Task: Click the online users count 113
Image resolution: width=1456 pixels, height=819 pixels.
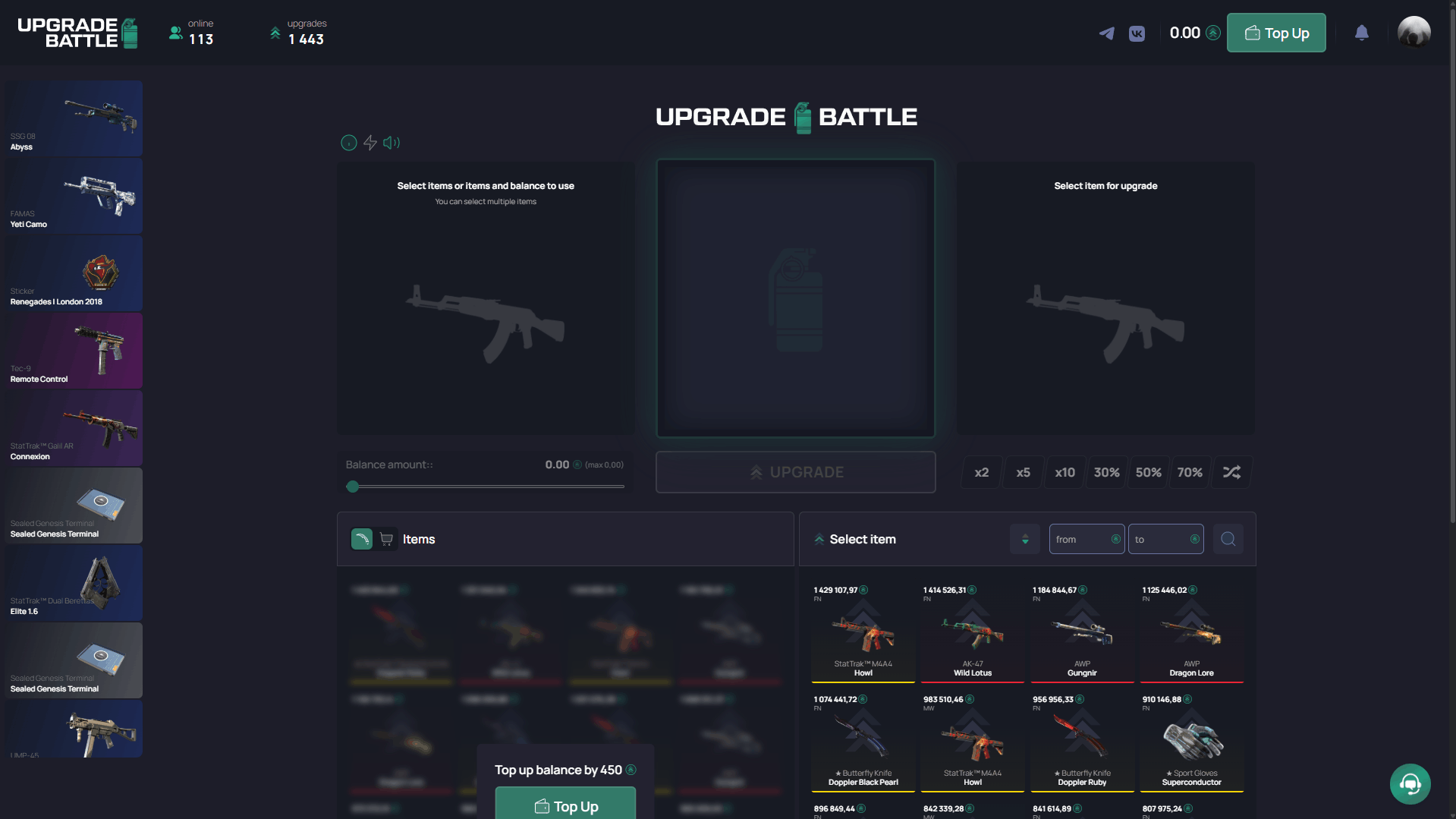Action: (201, 39)
